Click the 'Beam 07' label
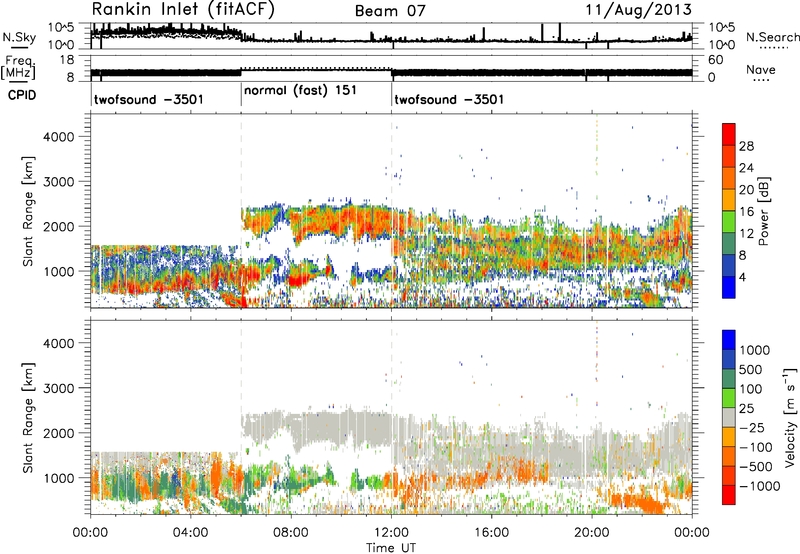 (390, 11)
